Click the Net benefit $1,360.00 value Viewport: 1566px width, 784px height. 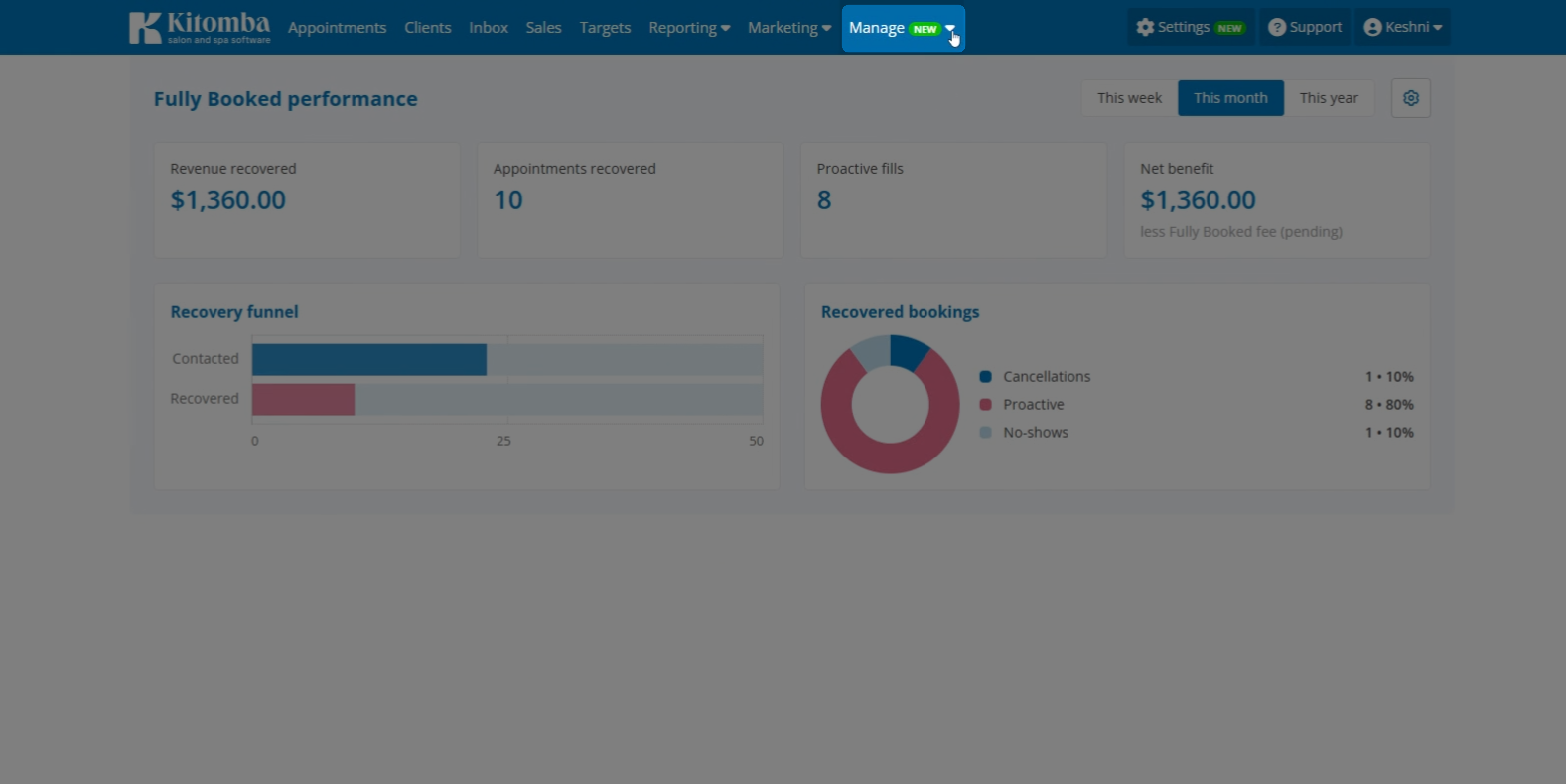pyautogui.click(x=1198, y=200)
